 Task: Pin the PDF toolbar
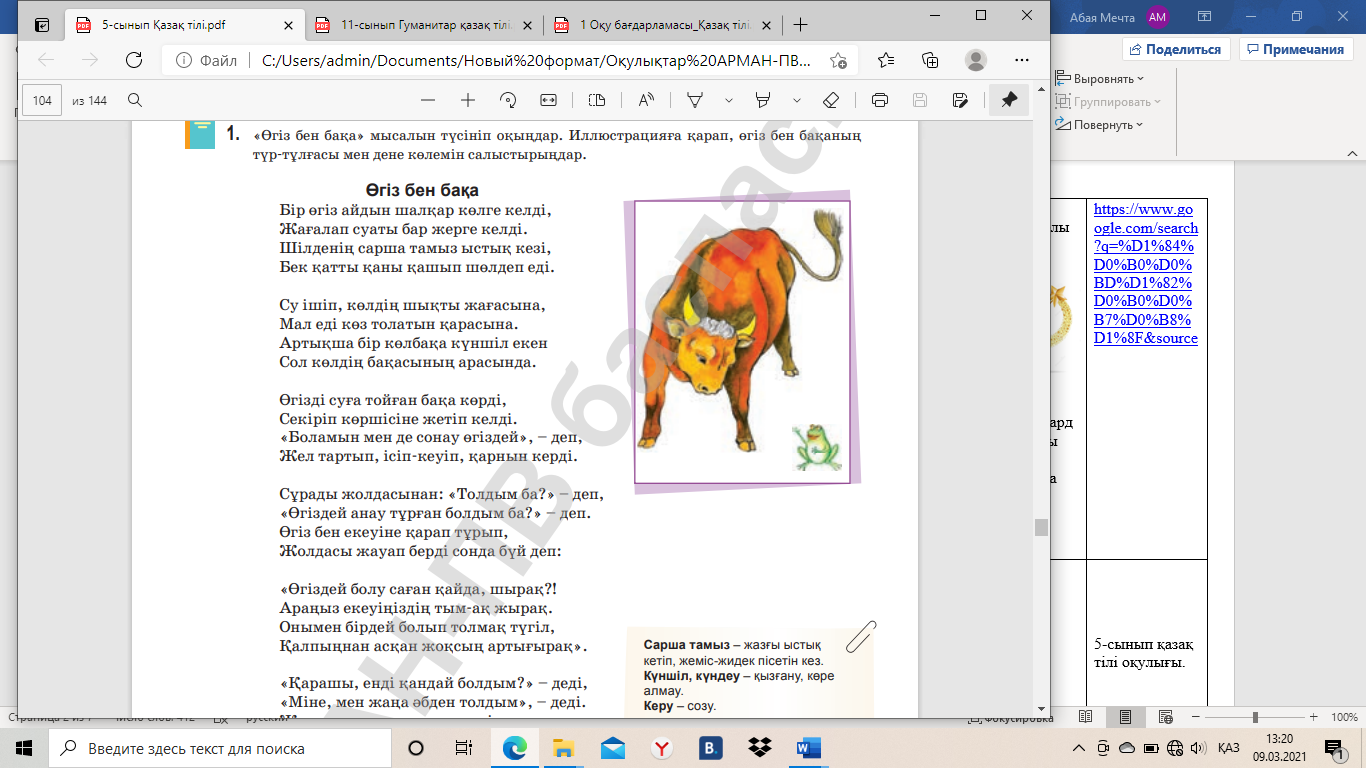[1009, 100]
